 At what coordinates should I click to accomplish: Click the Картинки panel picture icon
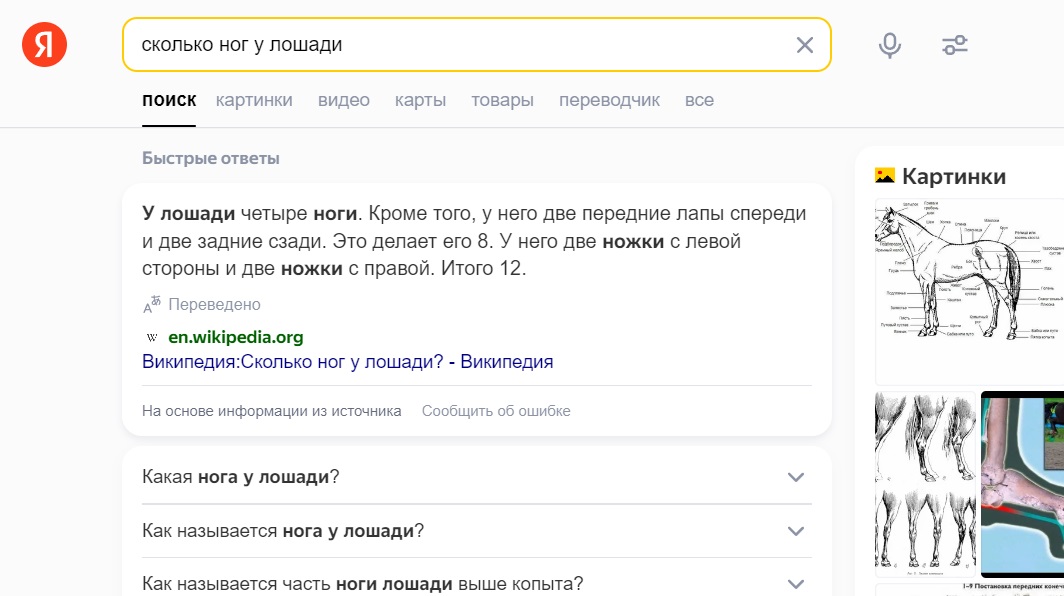click(x=884, y=176)
